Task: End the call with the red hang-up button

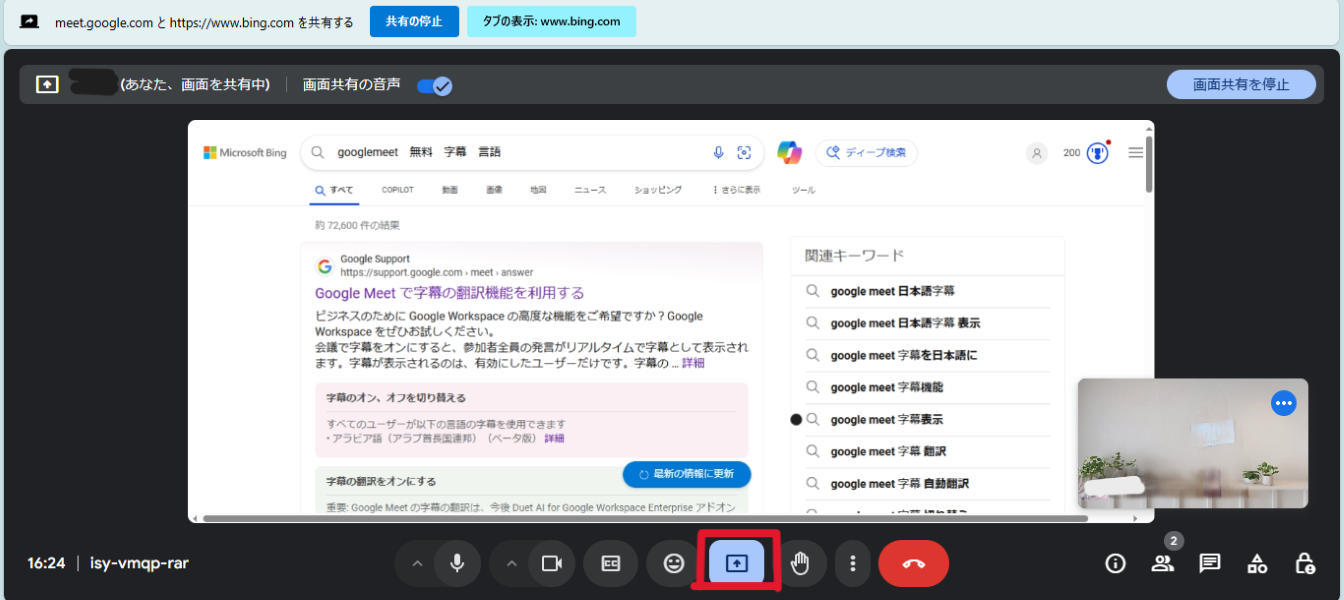Action: point(913,563)
